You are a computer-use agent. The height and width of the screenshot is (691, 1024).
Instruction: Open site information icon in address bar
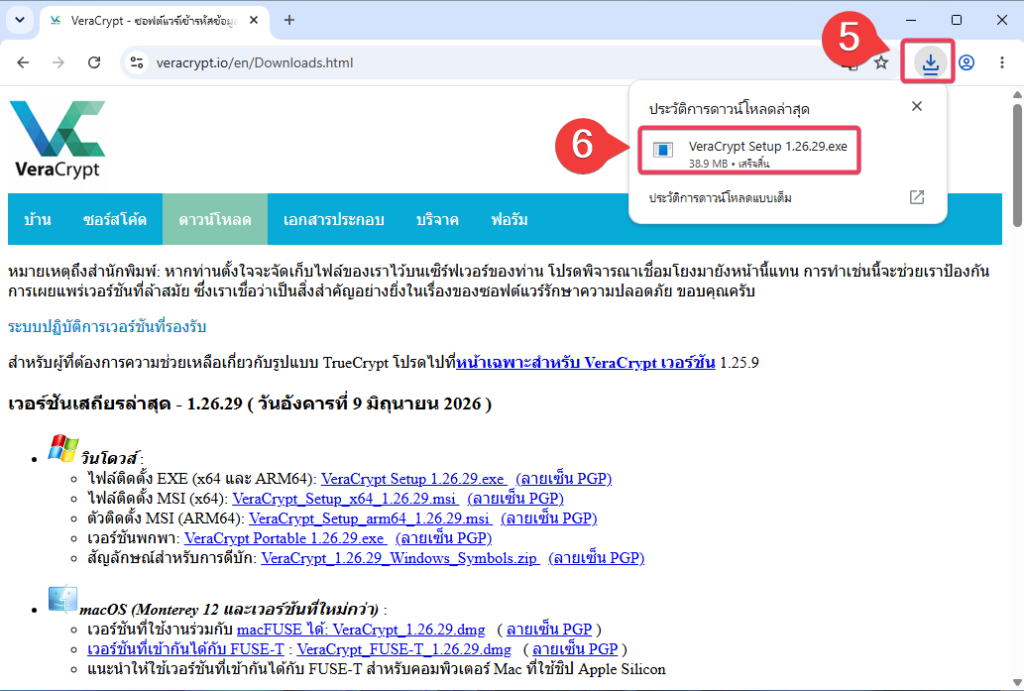(x=136, y=63)
